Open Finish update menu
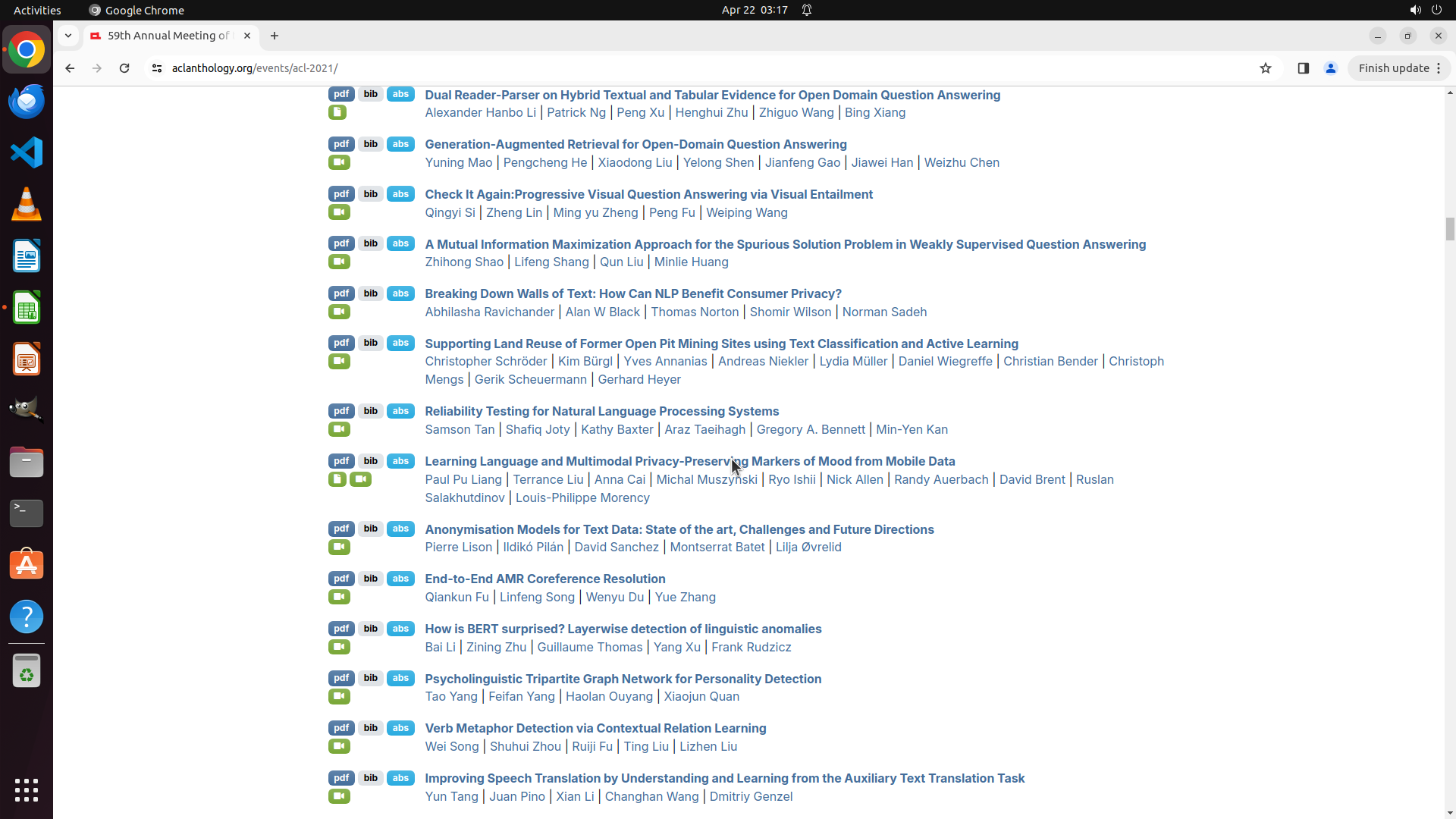The width and height of the screenshot is (1456, 819). click(1399, 68)
